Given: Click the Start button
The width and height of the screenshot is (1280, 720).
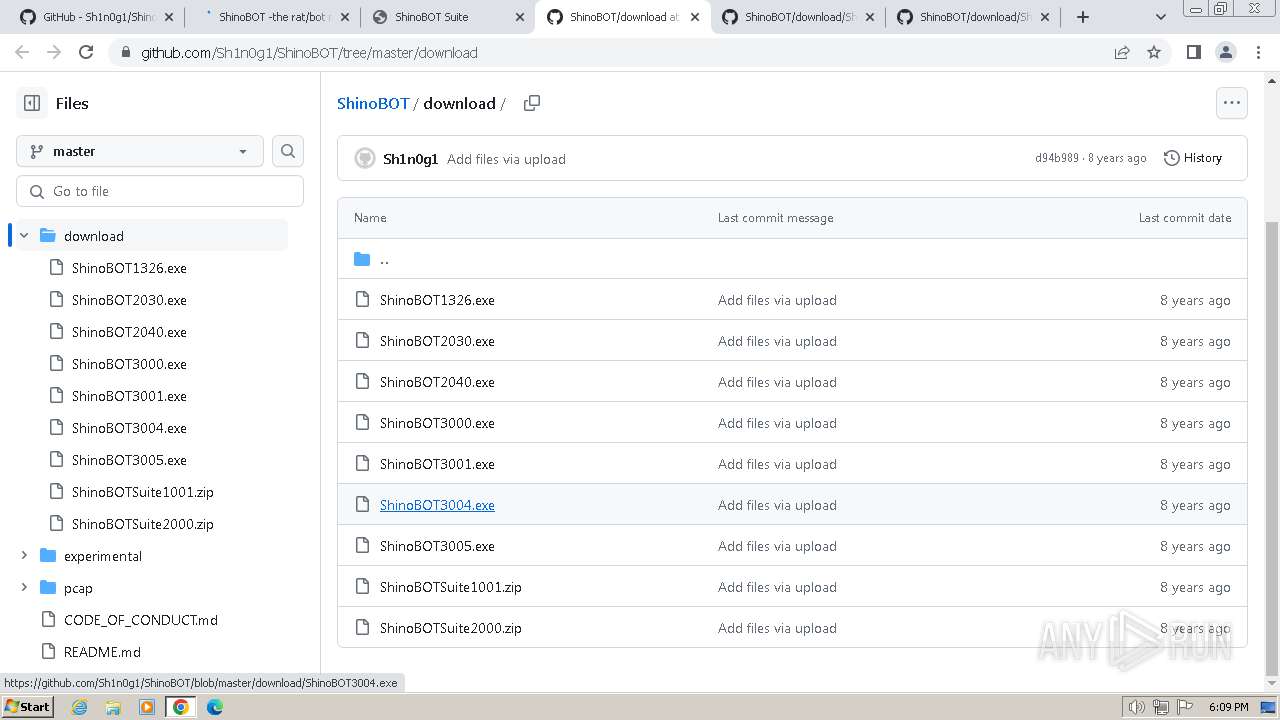Looking at the screenshot, I should (x=27, y=707).
